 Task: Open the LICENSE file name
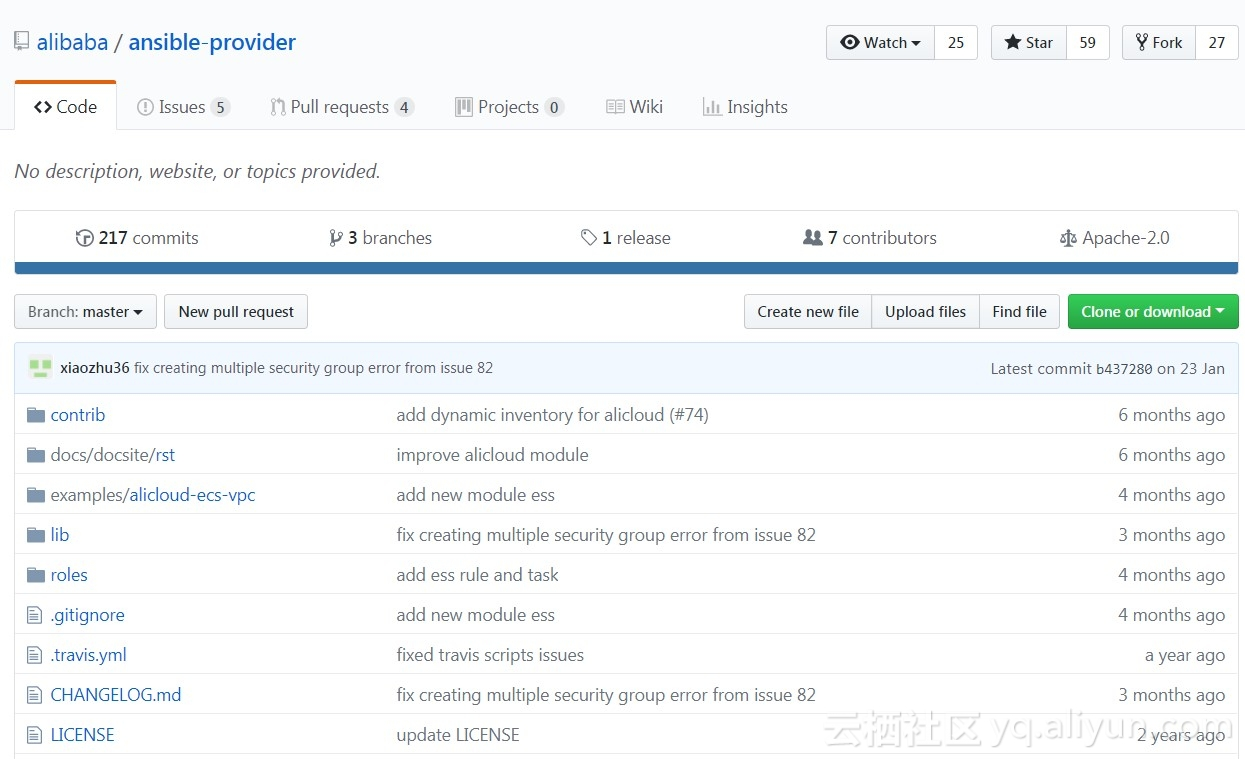point(83,735)
